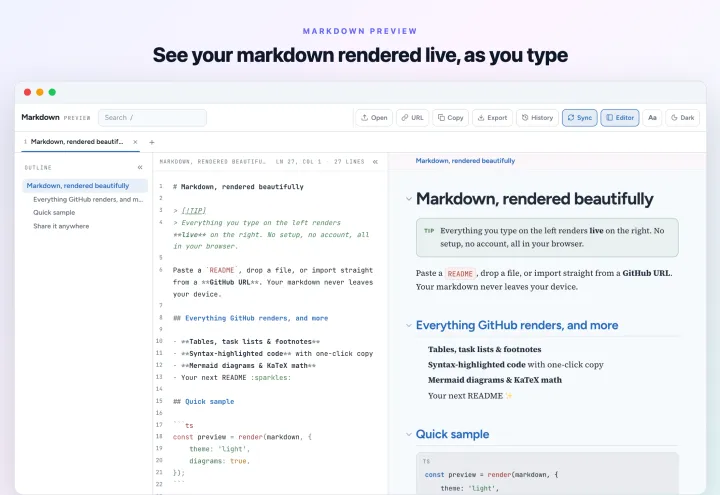Viewport: 720px width, 495px height.
Task: Toggle the Editor pane
Action: tap(619, 118)
